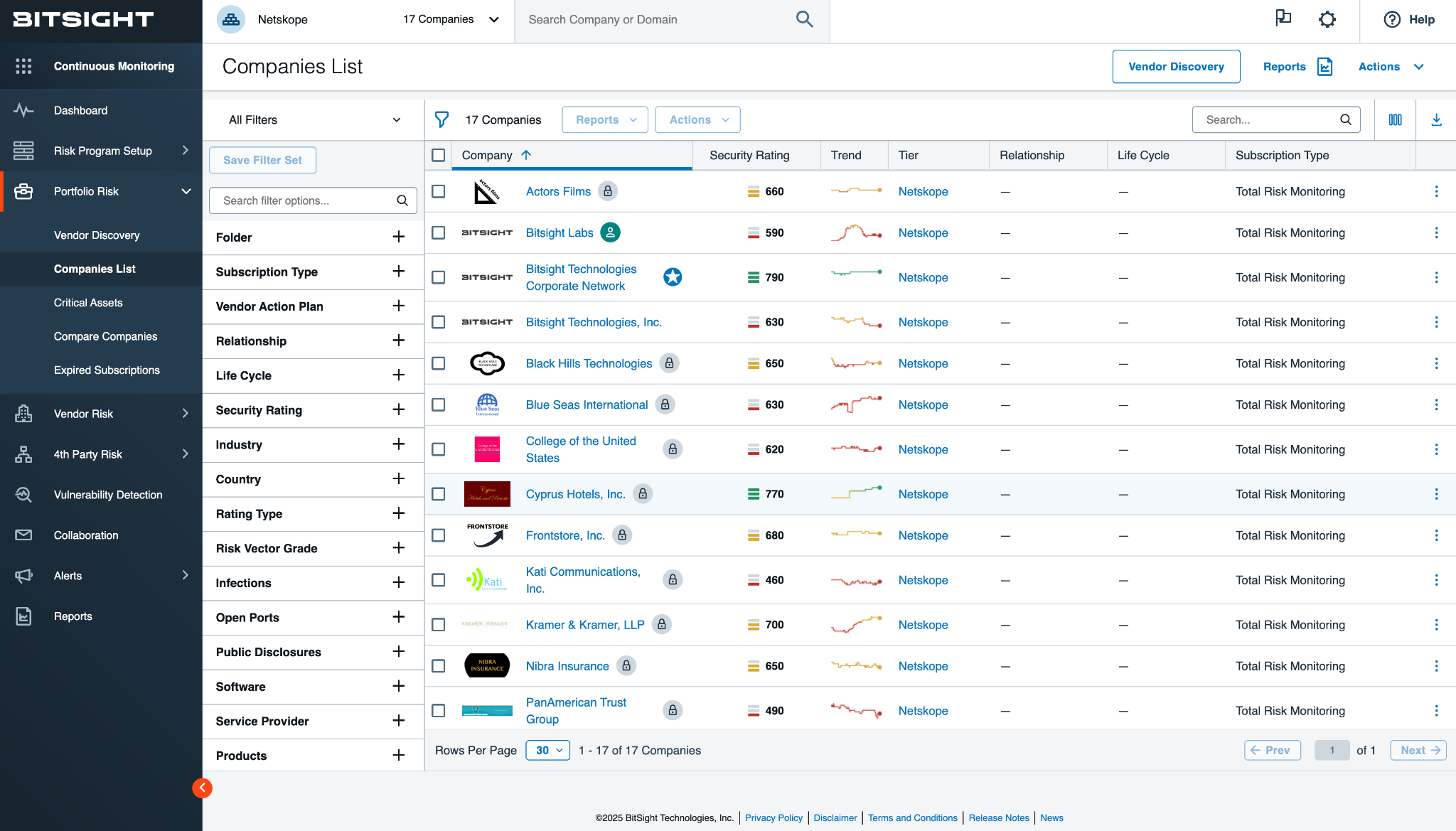Toggle the select-all companies checkbox
This screenshot has width=1456, height=831.
439,155
